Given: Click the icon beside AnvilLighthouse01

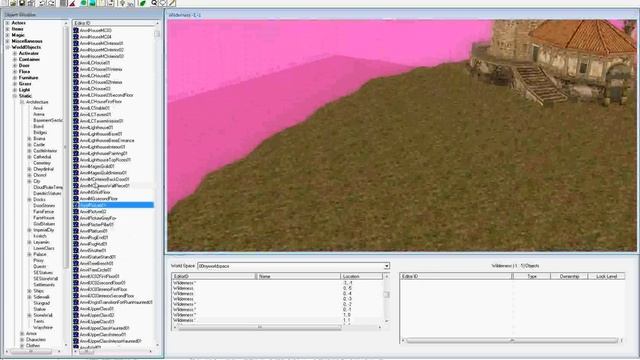Looking at the screenshot, I should coord(76,127).
